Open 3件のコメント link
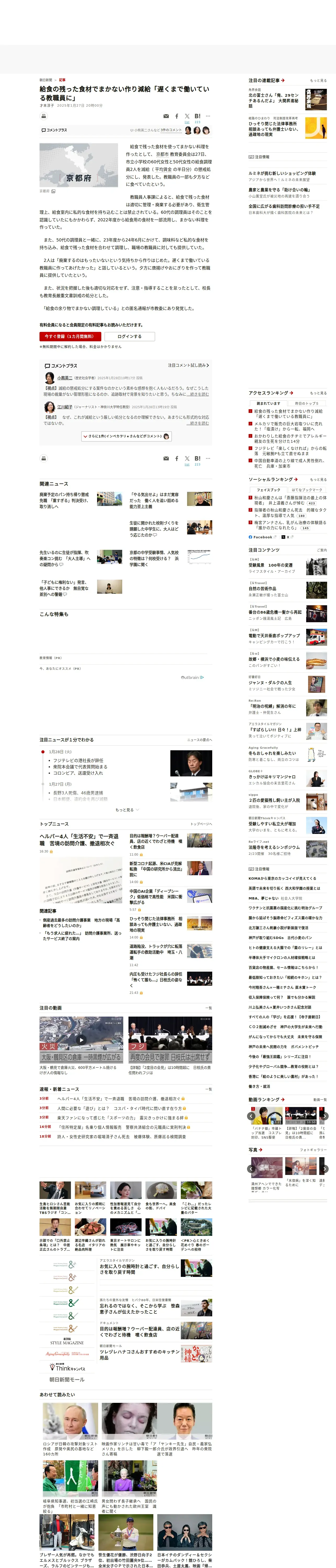Viewport: 336px width, 1568px height. [171, 130]
